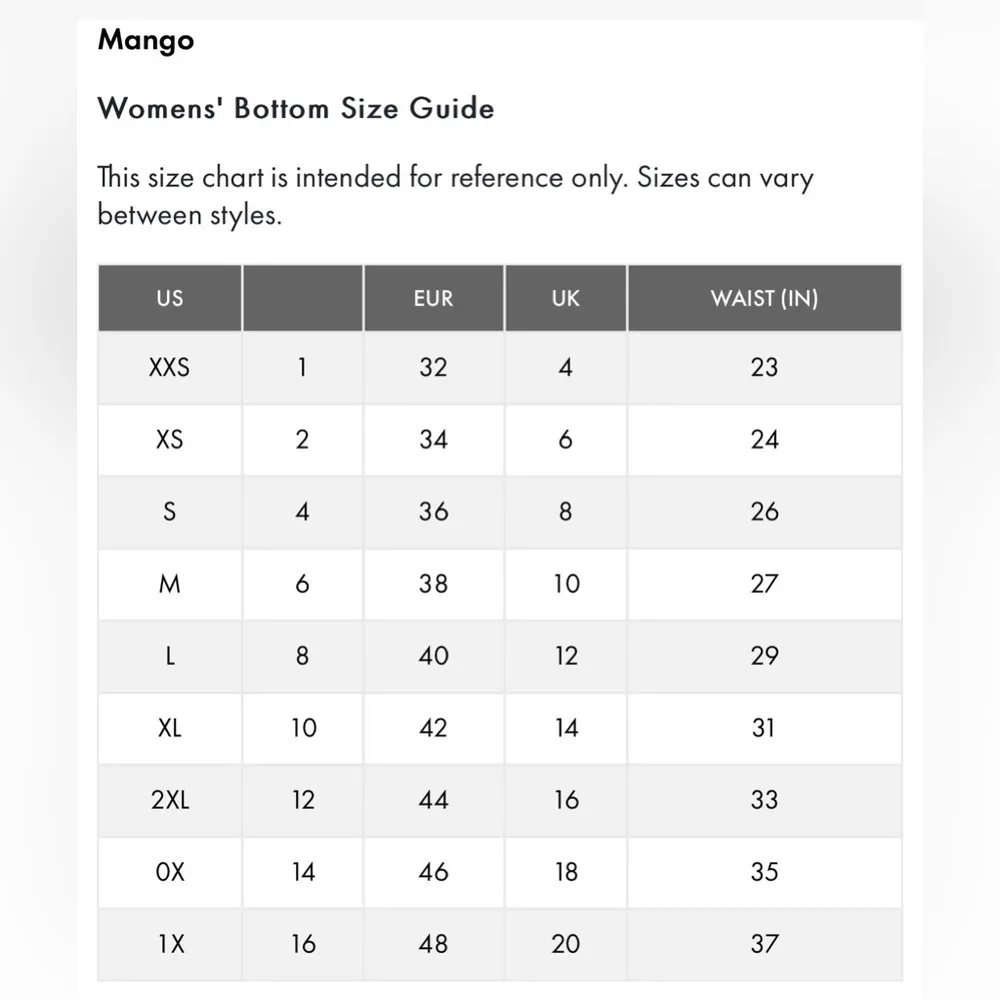Click EUR size 38 cell
This screenshot has height=1000, width=1000.
433,583
